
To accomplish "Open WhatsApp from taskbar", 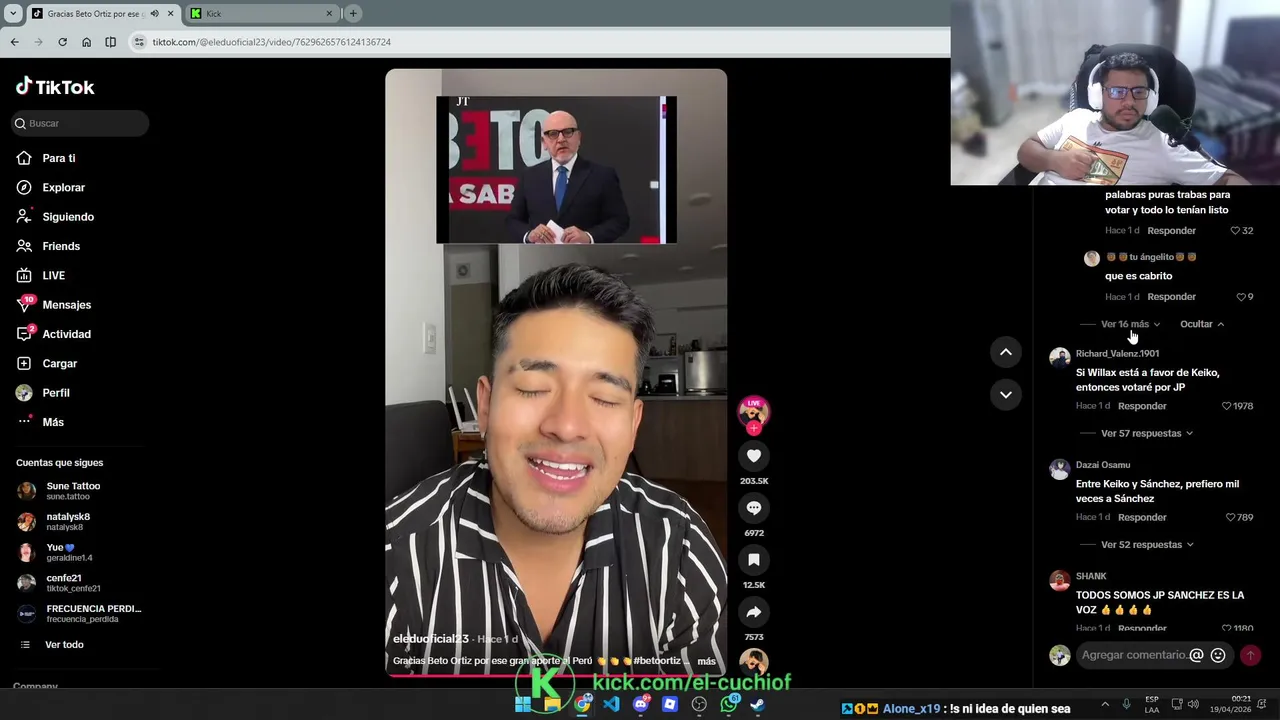I will click(x=729, y=705).
